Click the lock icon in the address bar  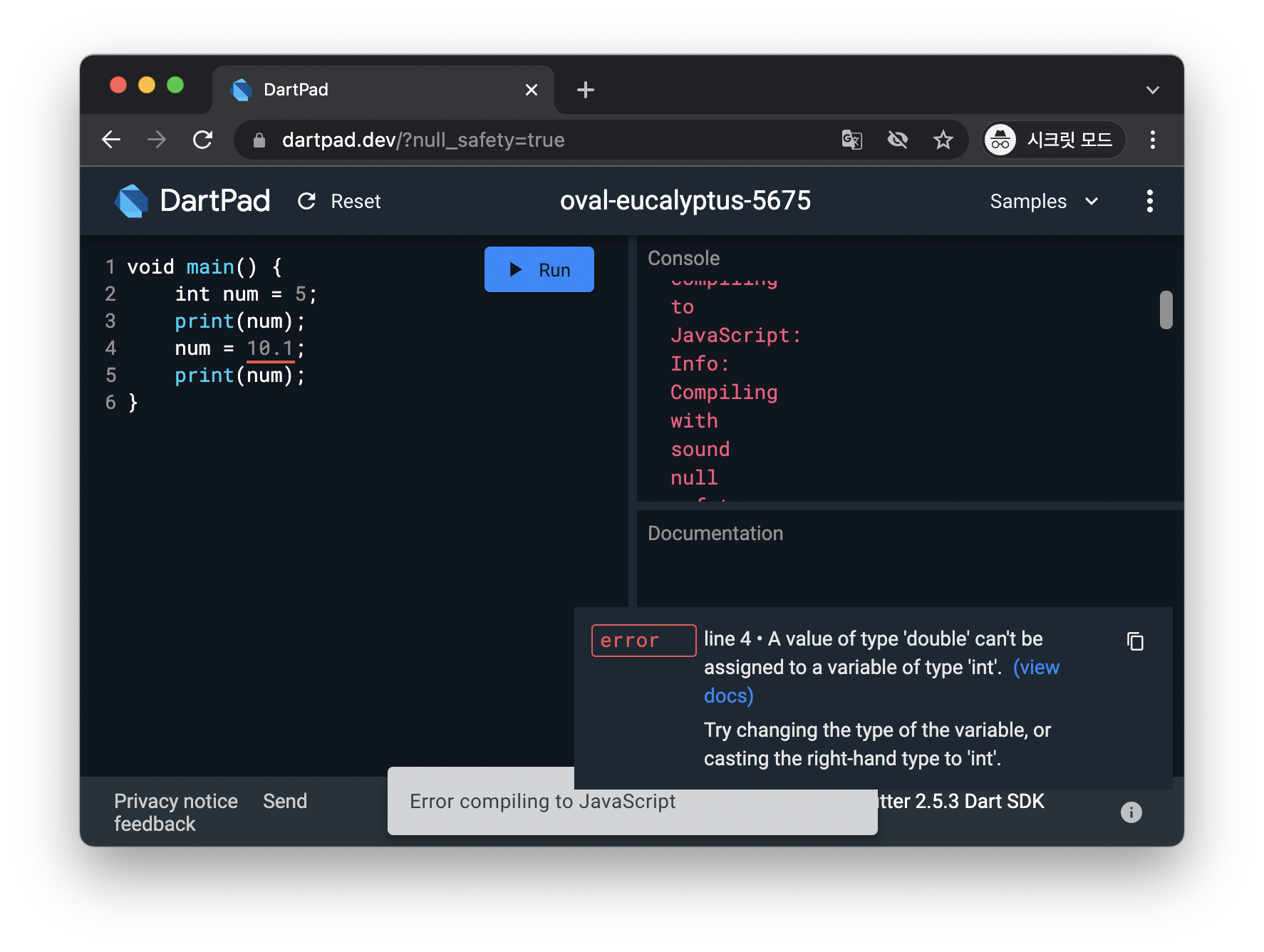pos(259,140)
